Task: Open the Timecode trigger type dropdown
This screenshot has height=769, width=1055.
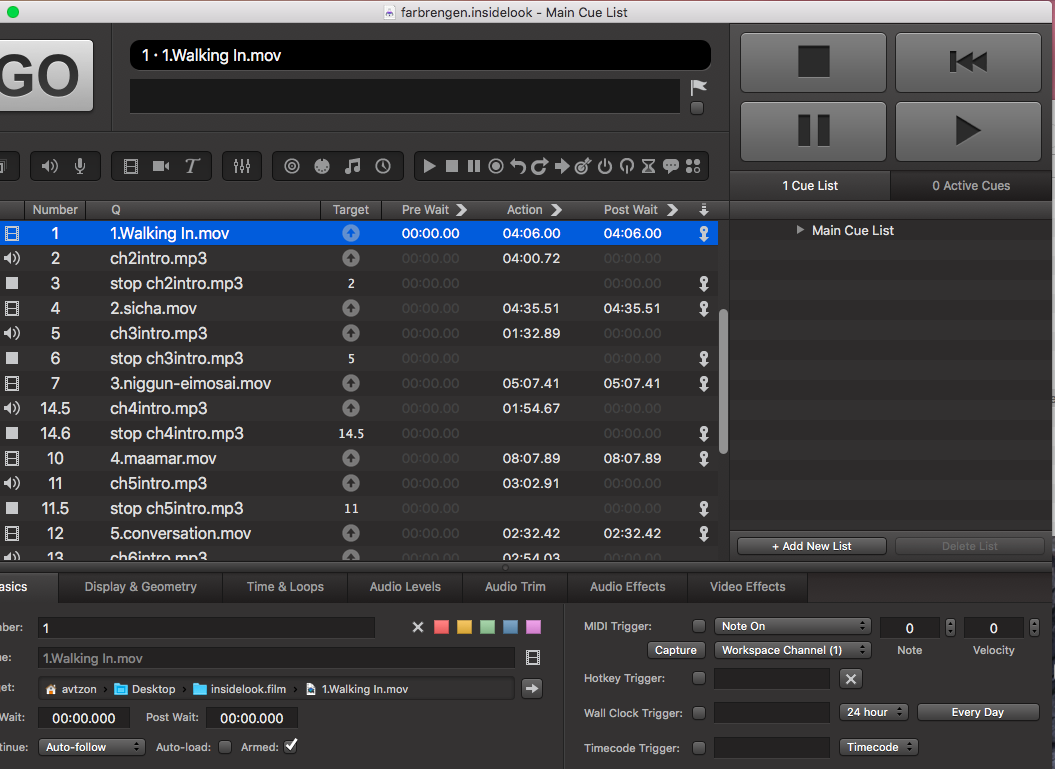Action: coord(879,747)
